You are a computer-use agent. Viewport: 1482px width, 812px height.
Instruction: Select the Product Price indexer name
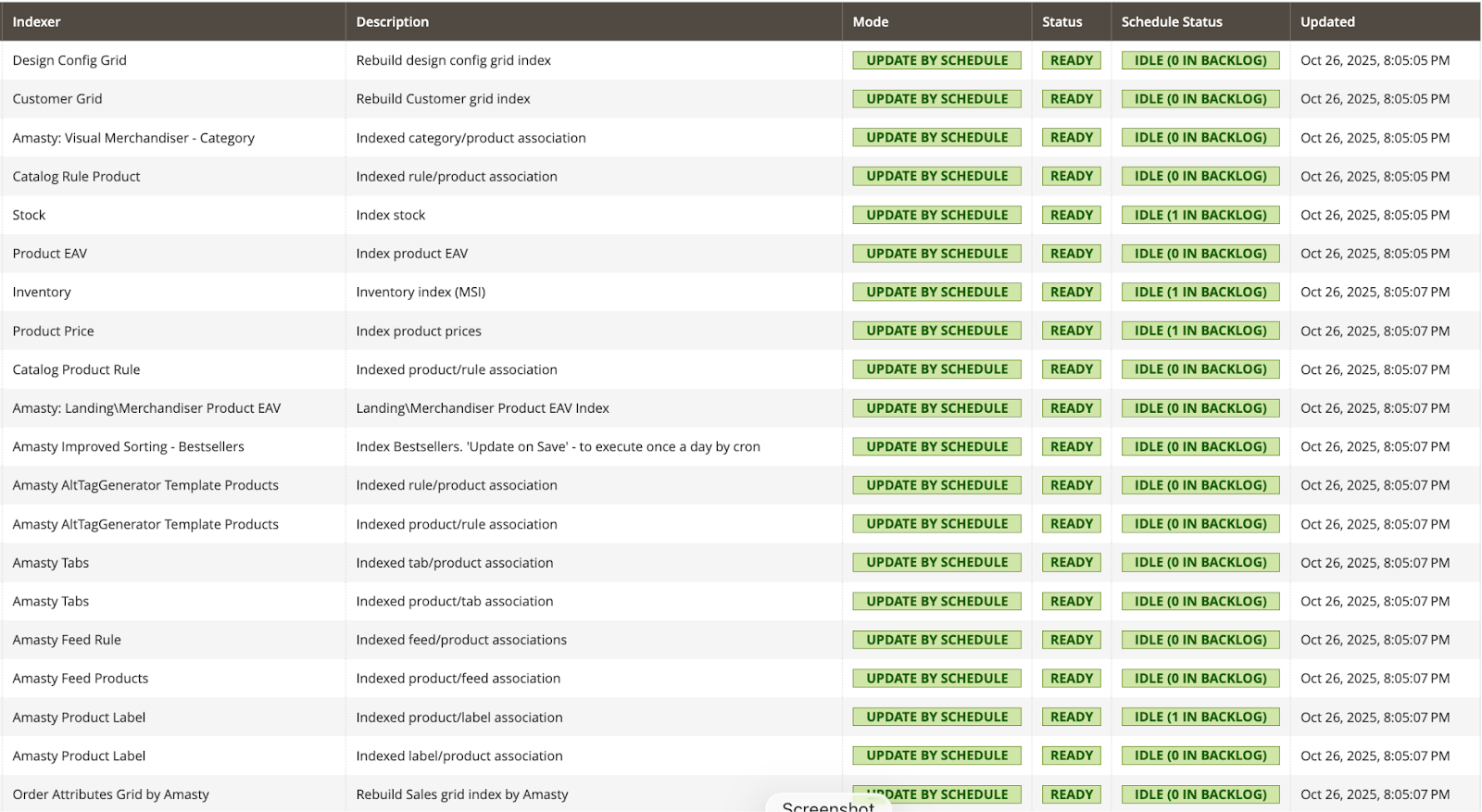coord(53,331)
